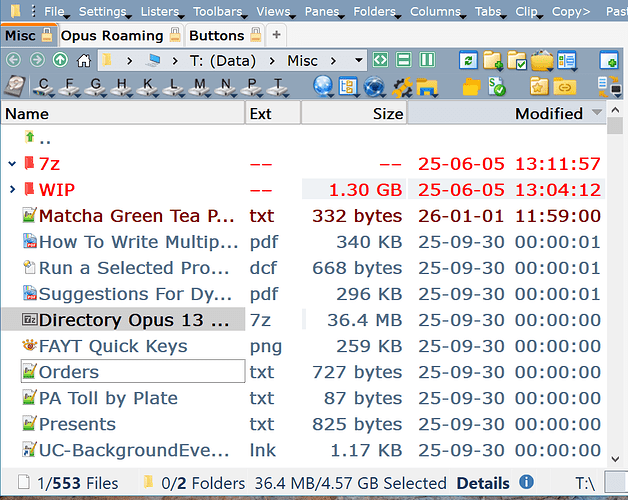Select the FAYT Quick Keys png file
Viewport: 628px width, 500px height.
pyautogui.click(x=113, y=346)
